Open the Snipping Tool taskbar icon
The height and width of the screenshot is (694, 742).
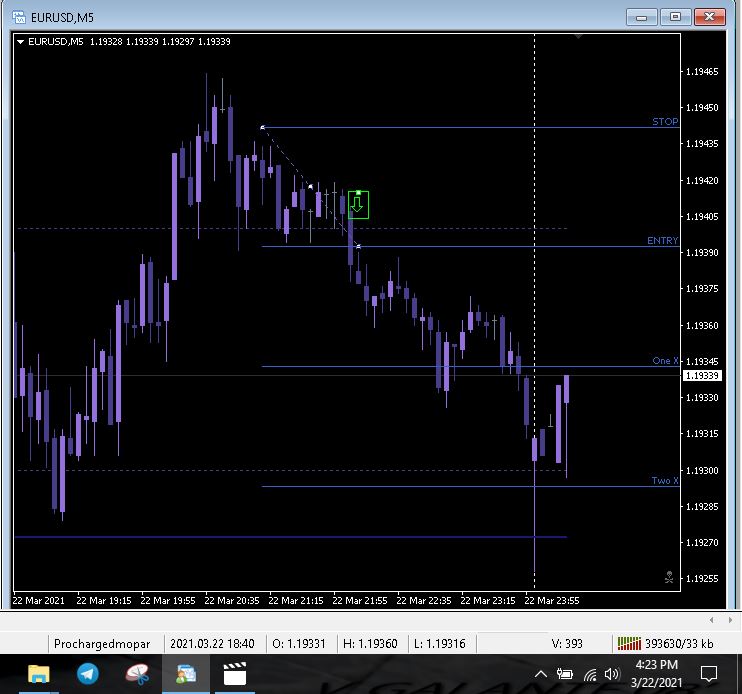(138, 674)
